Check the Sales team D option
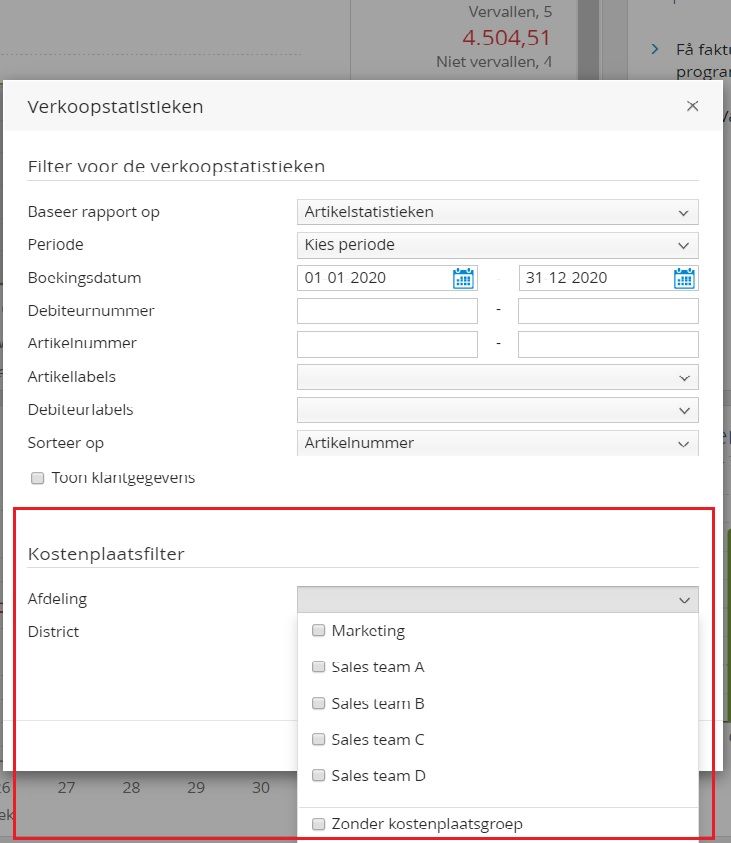 coord(319,775)
